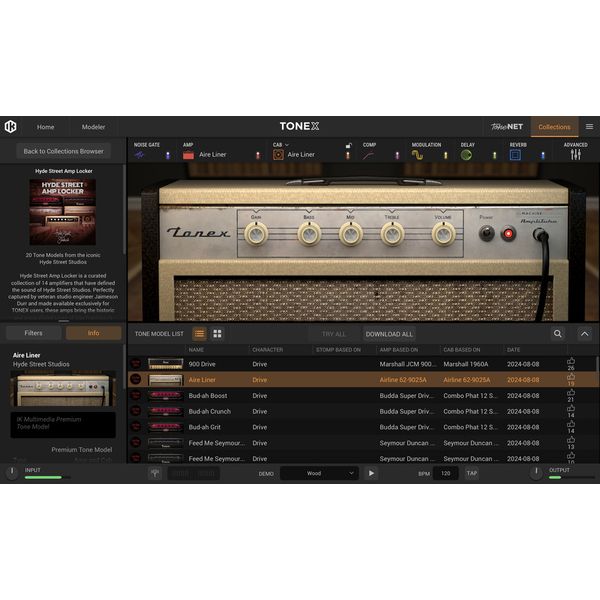Expand the CAB dropdown arrow

pyautogui.click(x=287, y=145)
